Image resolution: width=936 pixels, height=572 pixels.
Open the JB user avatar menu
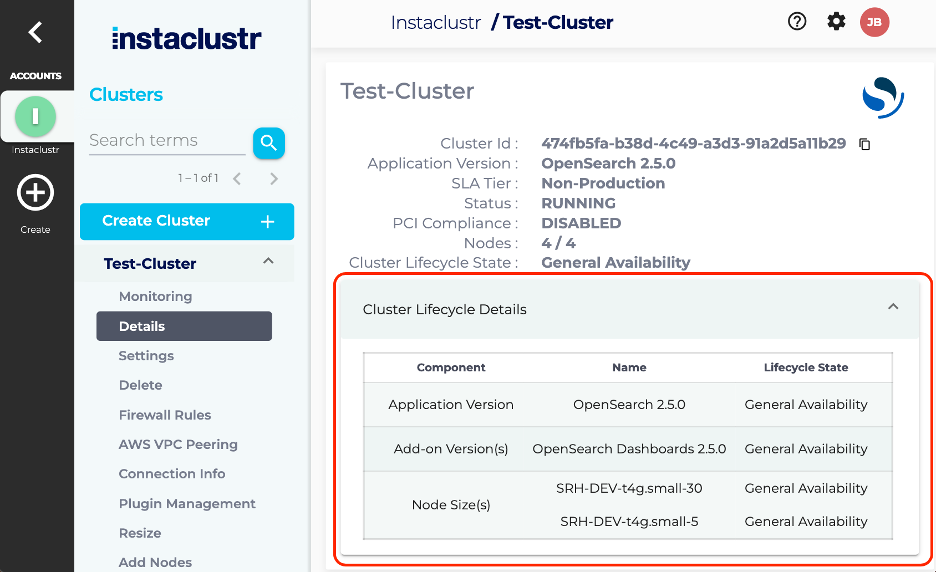pyautogui.click(x=875, y=22)
